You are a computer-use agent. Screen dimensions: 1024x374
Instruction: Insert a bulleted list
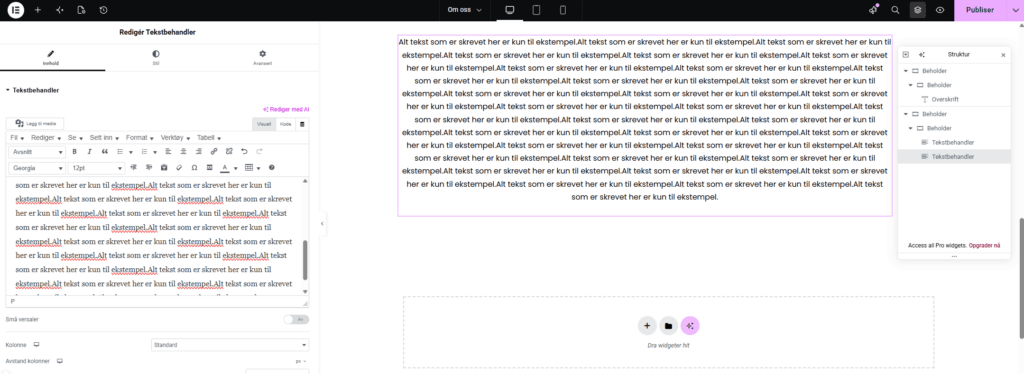click(120, 152)
